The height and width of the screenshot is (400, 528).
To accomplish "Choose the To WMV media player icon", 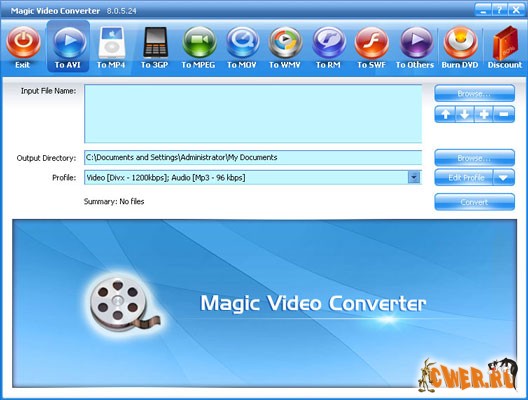I will [x=285, y=42].
